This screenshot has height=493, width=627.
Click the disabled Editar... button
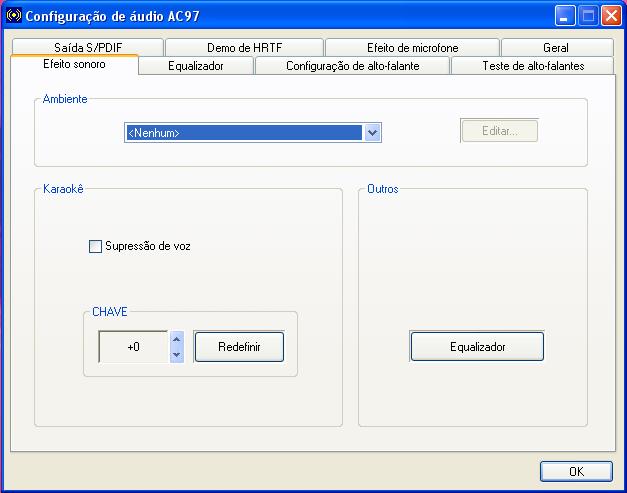point(499,131)
